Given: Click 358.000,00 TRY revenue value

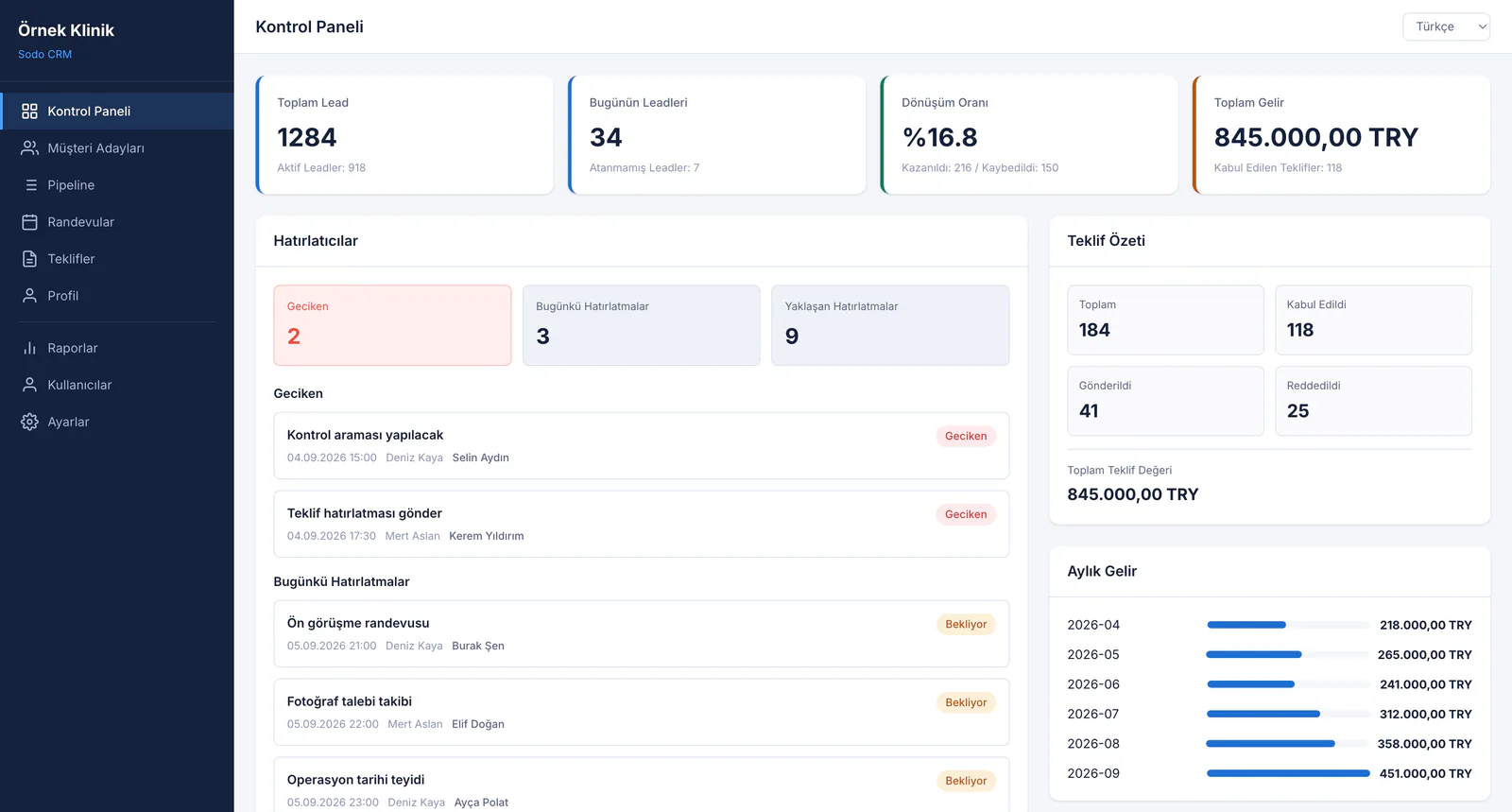Looking at the screenshot, I should coord(1424,744).
